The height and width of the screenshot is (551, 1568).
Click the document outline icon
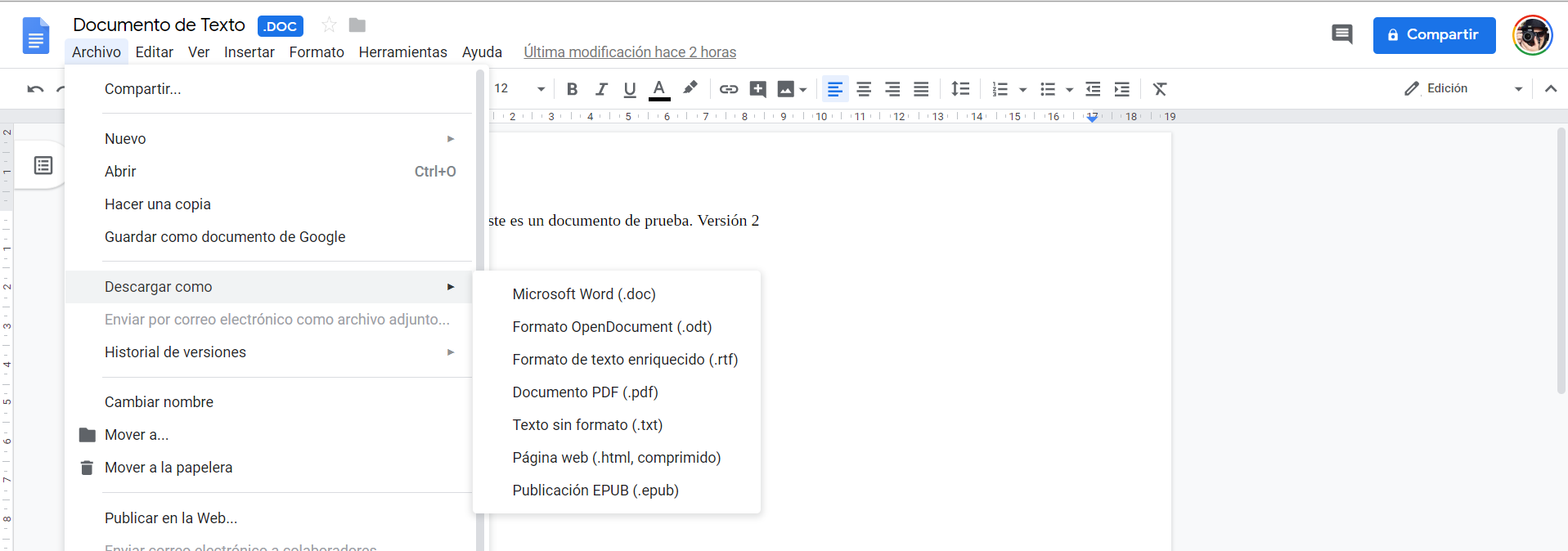[43, 166]
